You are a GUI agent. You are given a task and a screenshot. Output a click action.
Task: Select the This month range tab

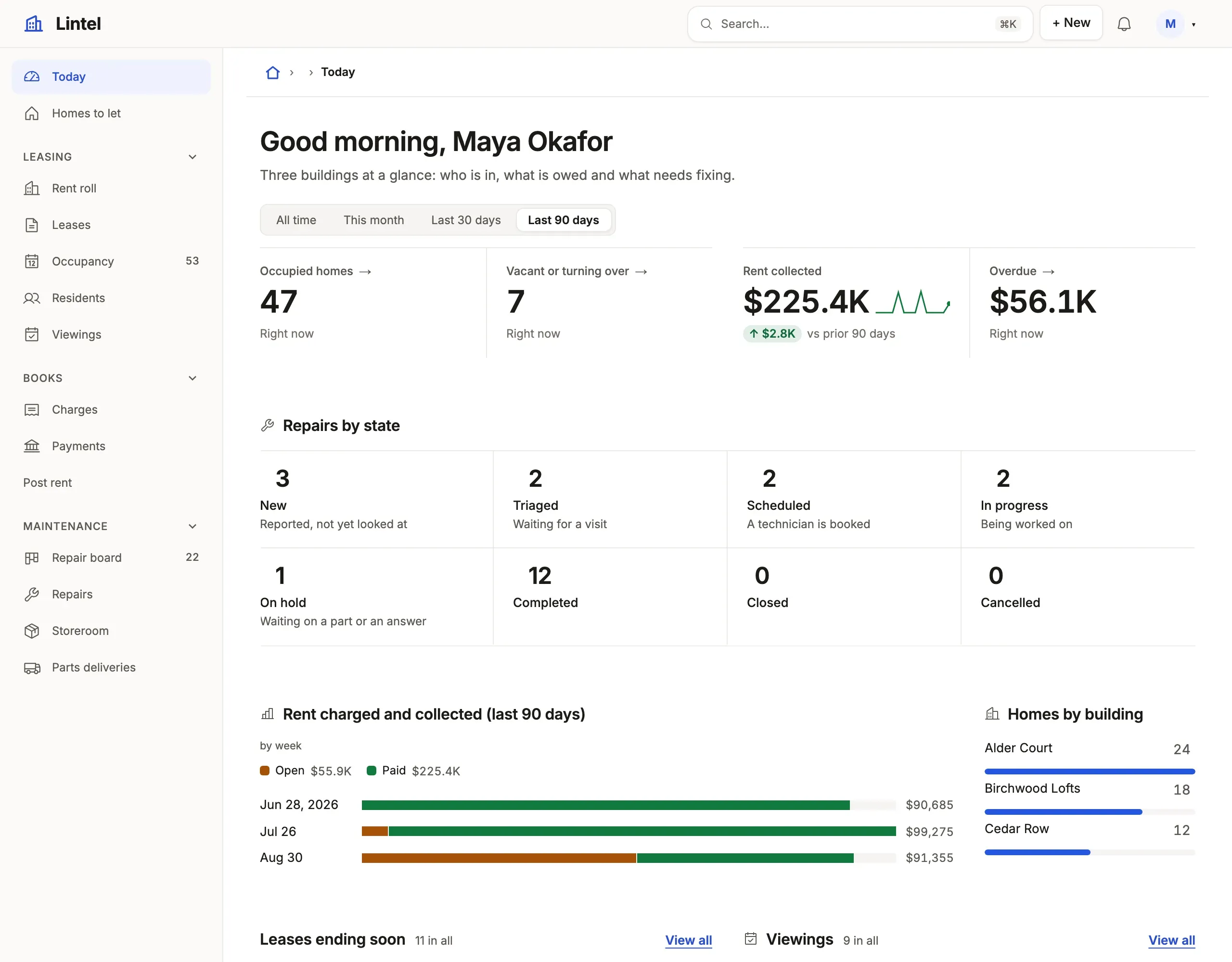[373, 220]
